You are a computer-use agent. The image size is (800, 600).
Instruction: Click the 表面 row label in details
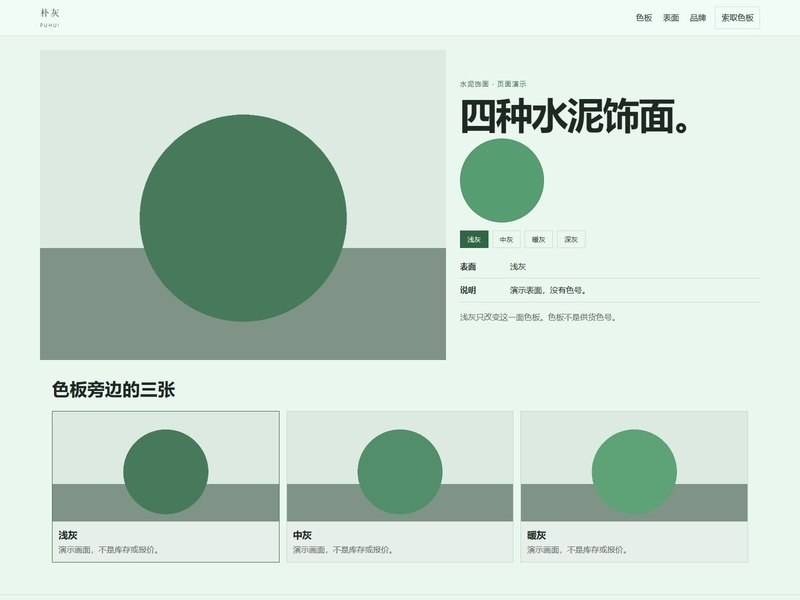pos(468,266)
